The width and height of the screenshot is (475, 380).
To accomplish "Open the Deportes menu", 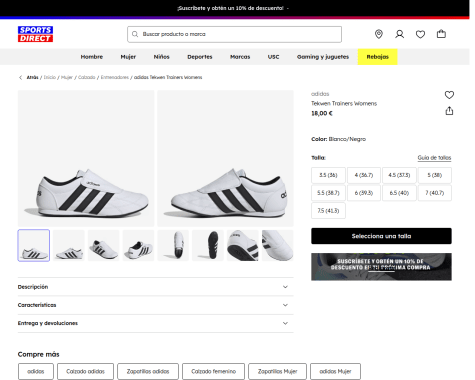I will click(200, 57).
